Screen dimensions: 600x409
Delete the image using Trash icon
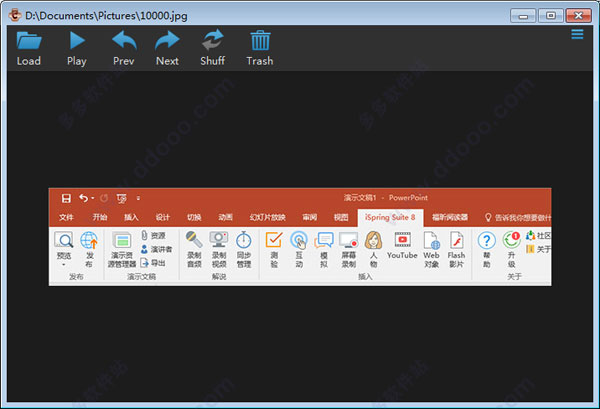(260, 41)
